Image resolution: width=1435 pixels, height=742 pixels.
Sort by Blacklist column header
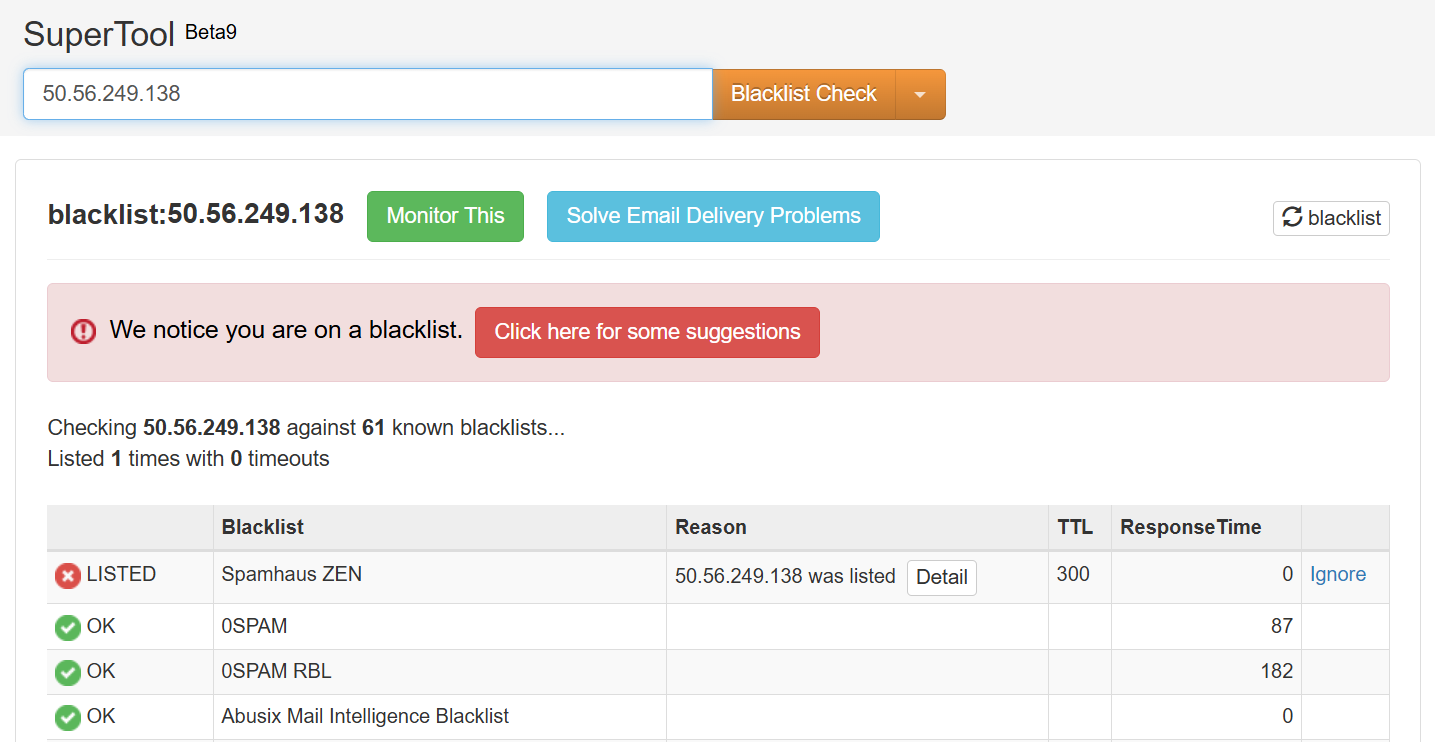point(263,527)
